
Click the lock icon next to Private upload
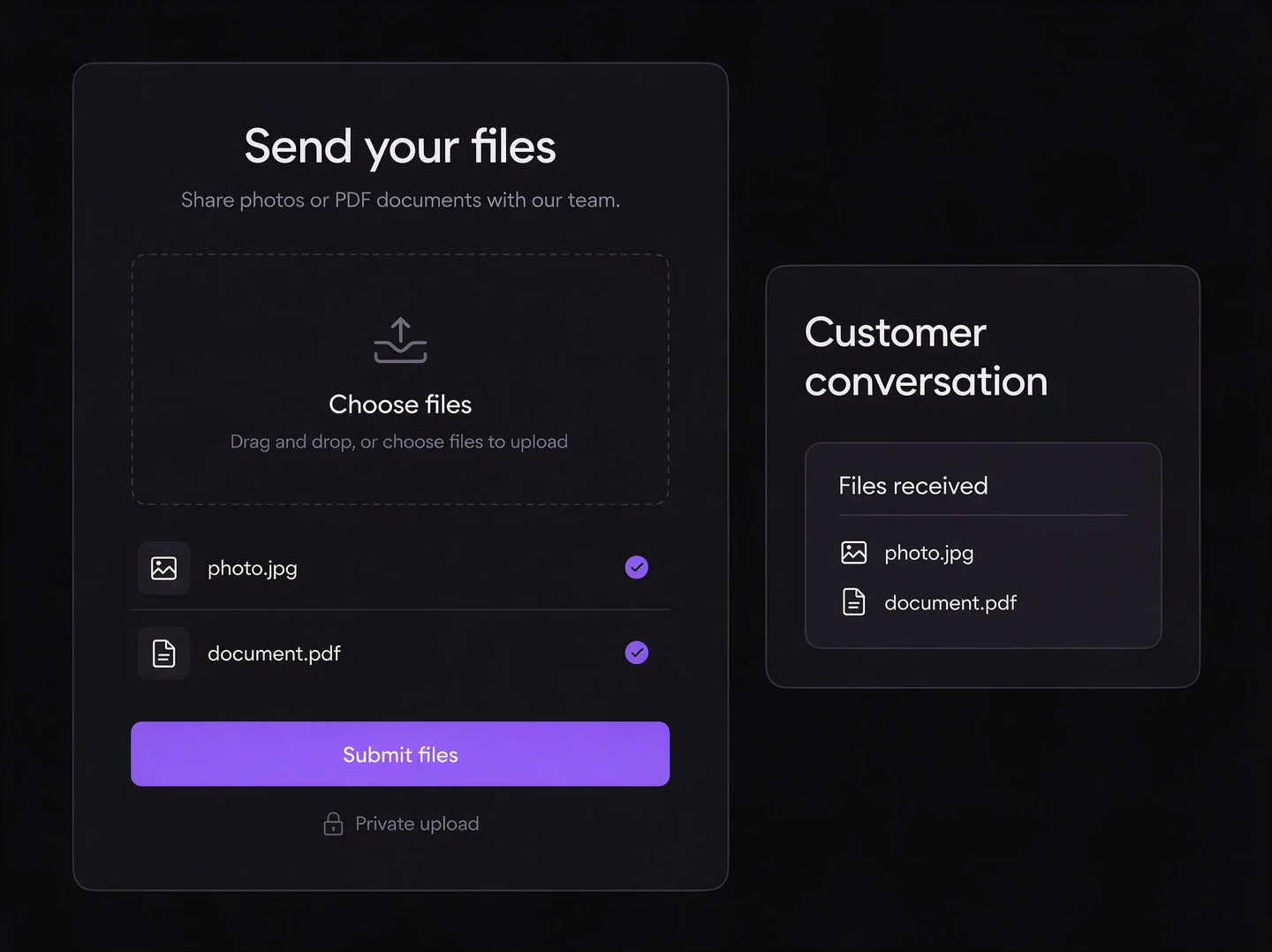tap(333, 824)
